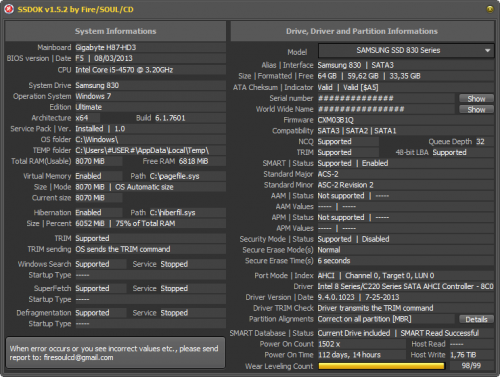Show the hidden World Wide Name
The height and width of the screenshot is (377, 500).
coord(476,109)
